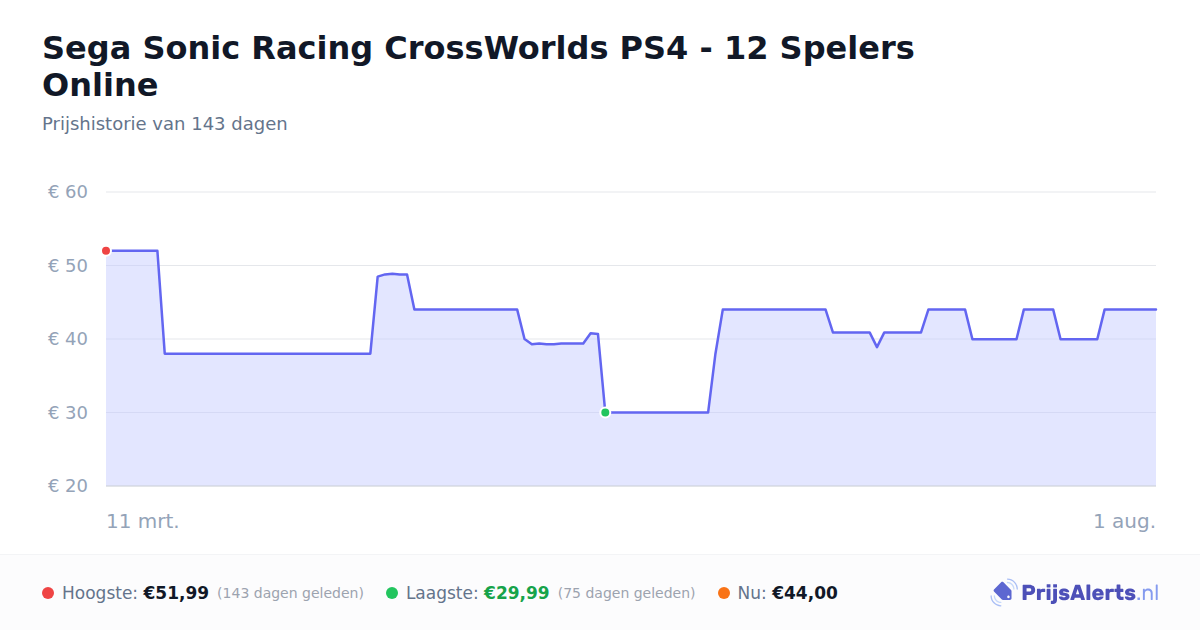Click the €44,00 current price value
The height and width of the screenshot is (630, 1200).
click(x=805, y=593)
